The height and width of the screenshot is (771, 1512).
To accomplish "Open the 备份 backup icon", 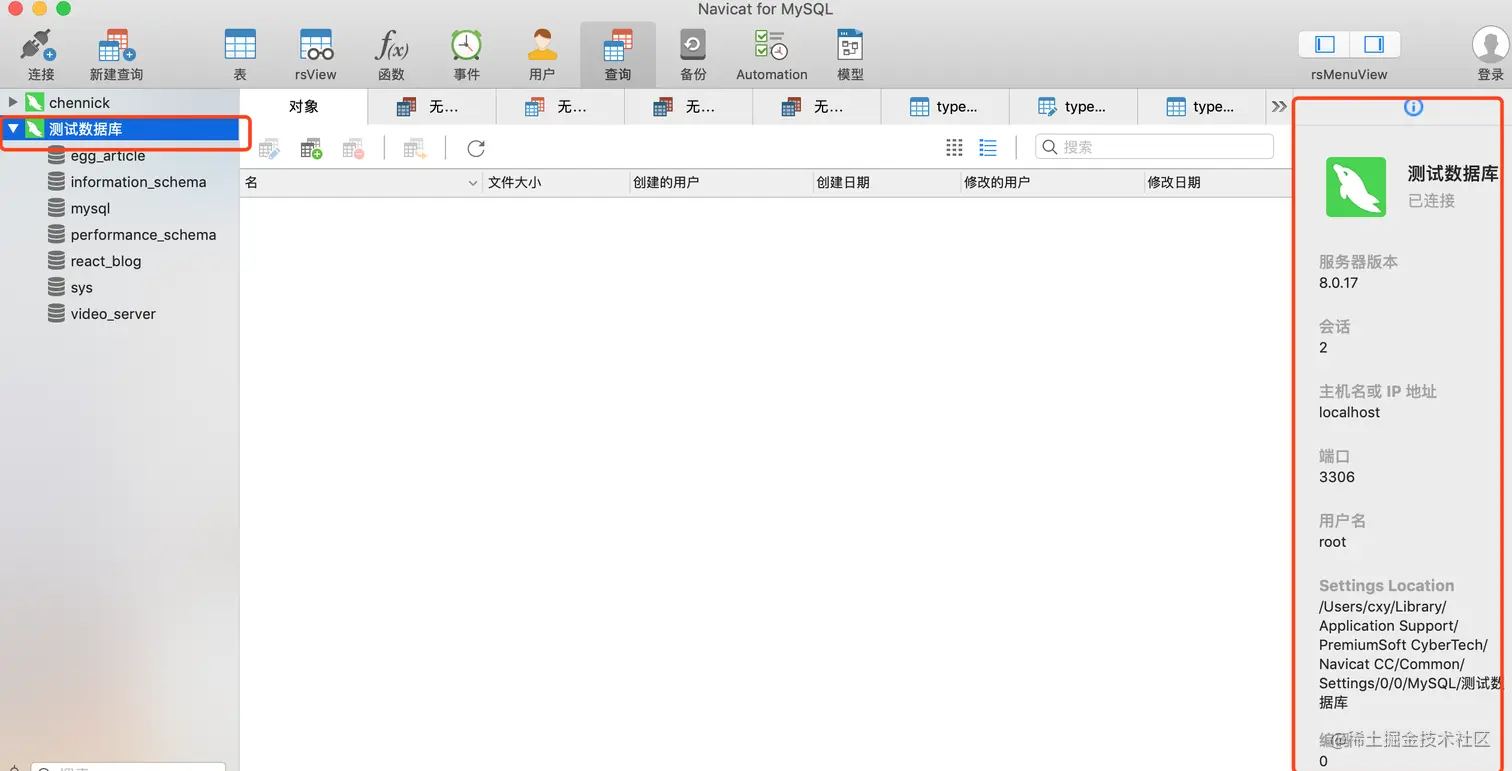I will [693, 46].
